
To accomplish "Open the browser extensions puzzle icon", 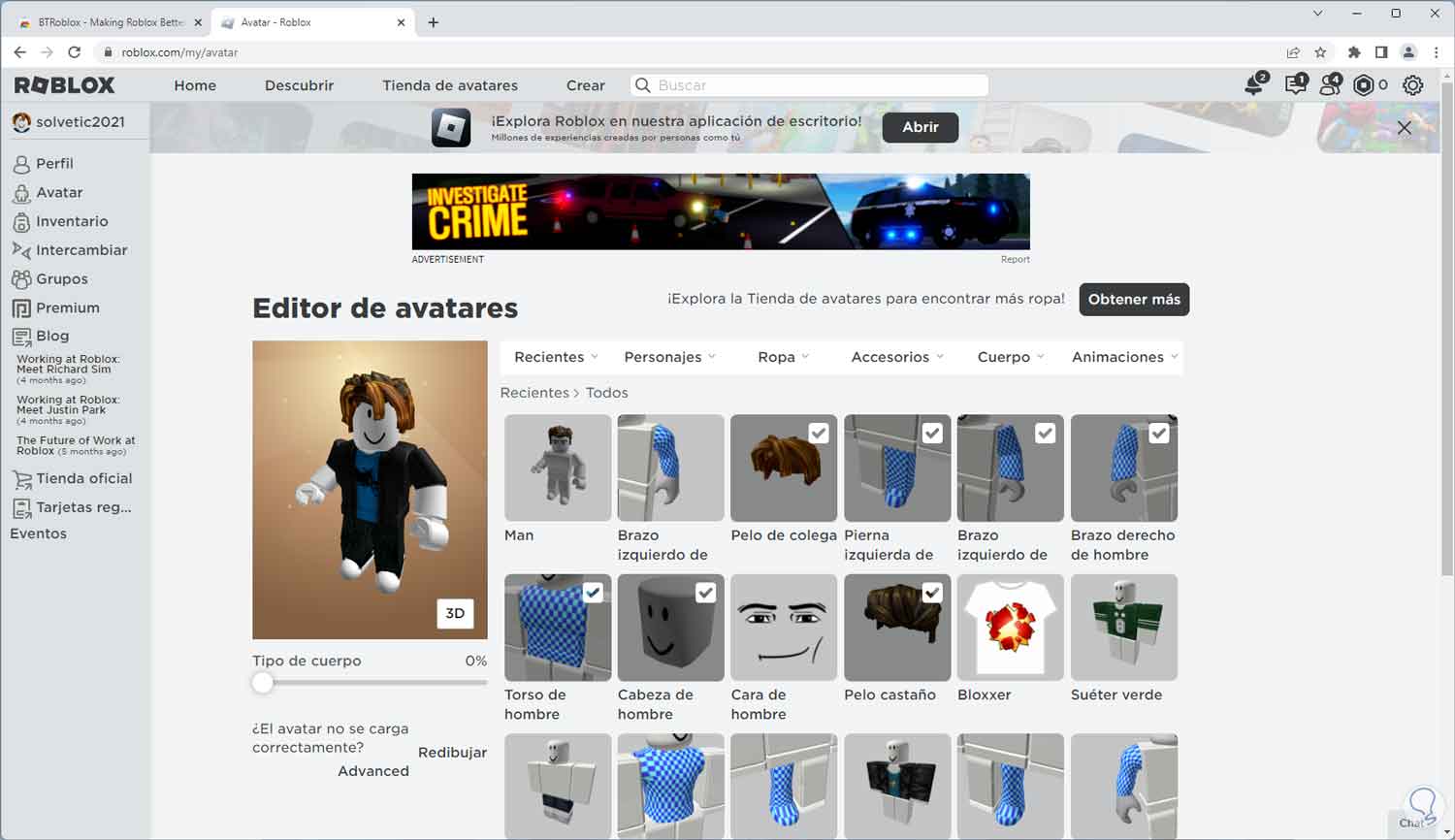I will tap(1354, 52).
